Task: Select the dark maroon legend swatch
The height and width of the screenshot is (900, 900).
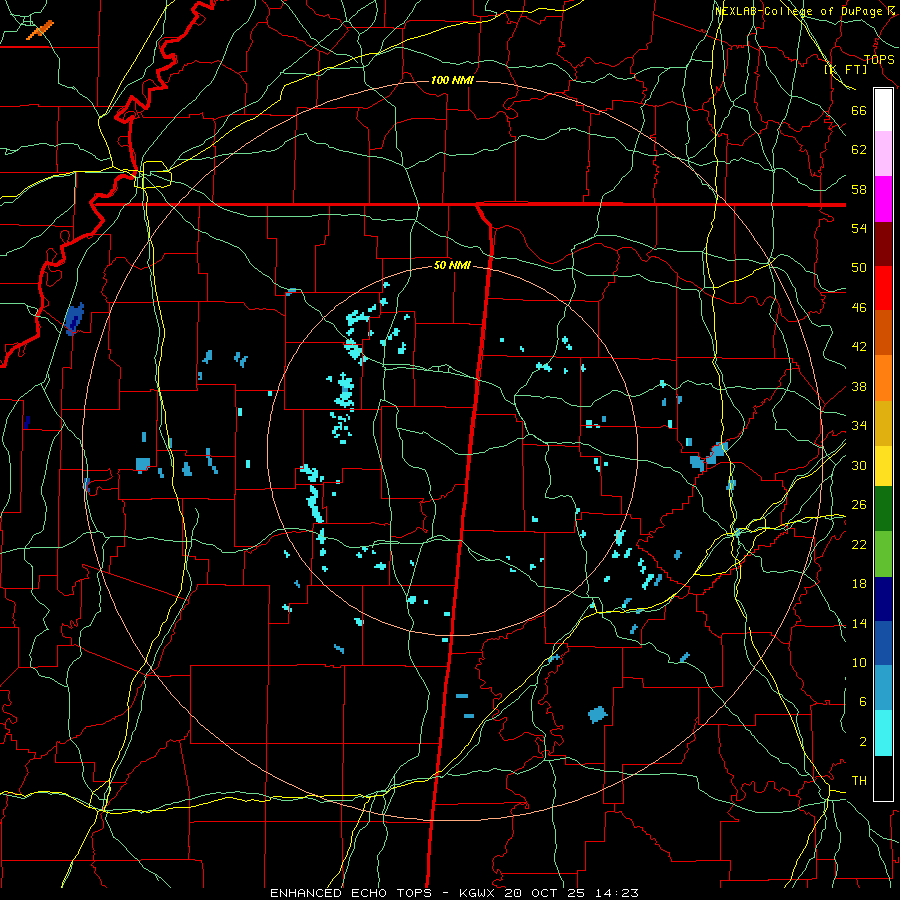Action: pyautogui.click(x=883, y=243)
